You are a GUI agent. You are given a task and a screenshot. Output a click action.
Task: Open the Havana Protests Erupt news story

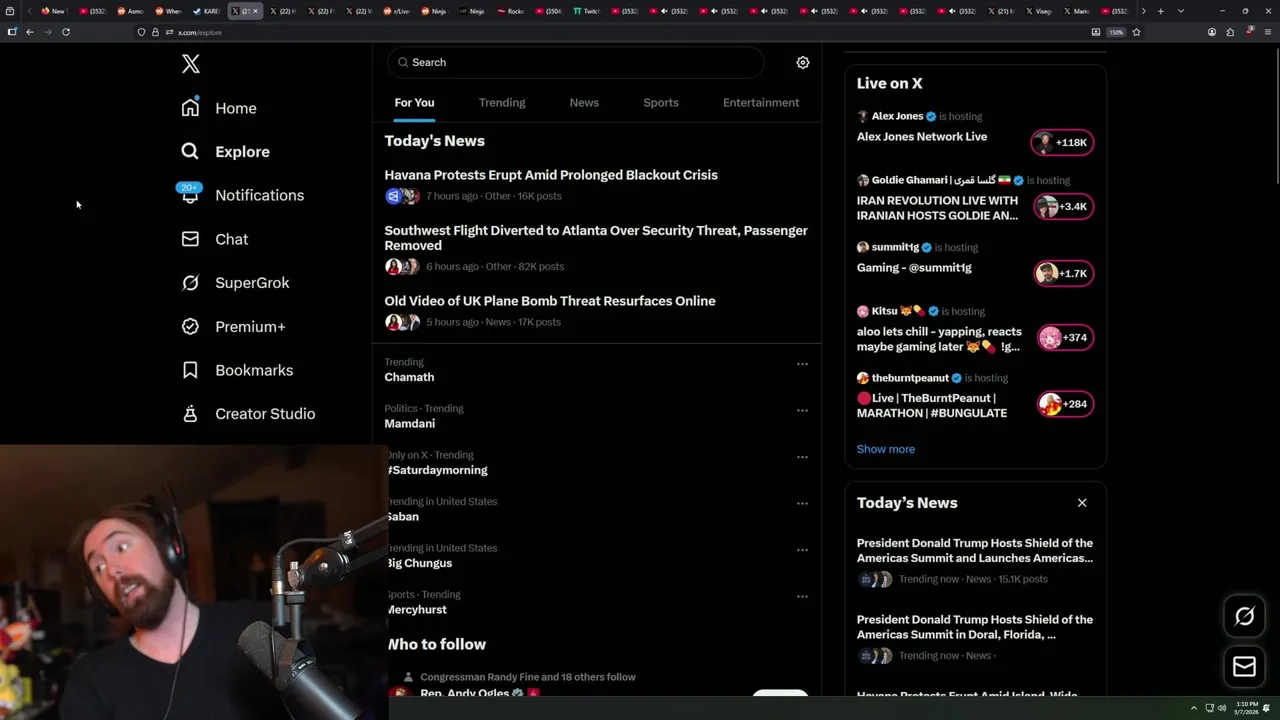(551, 175)
